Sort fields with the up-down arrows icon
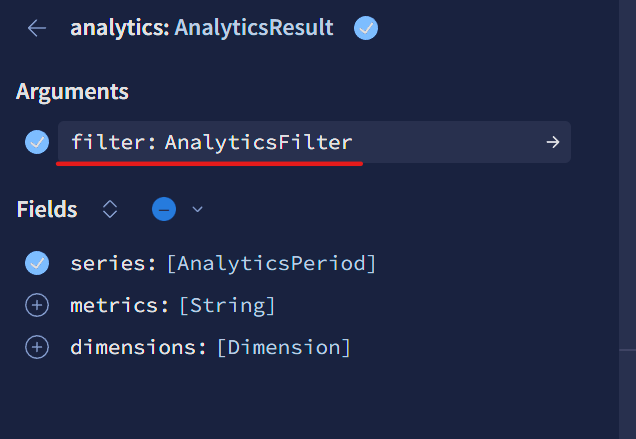The image size is (636, 439). [x=110, y=209]
